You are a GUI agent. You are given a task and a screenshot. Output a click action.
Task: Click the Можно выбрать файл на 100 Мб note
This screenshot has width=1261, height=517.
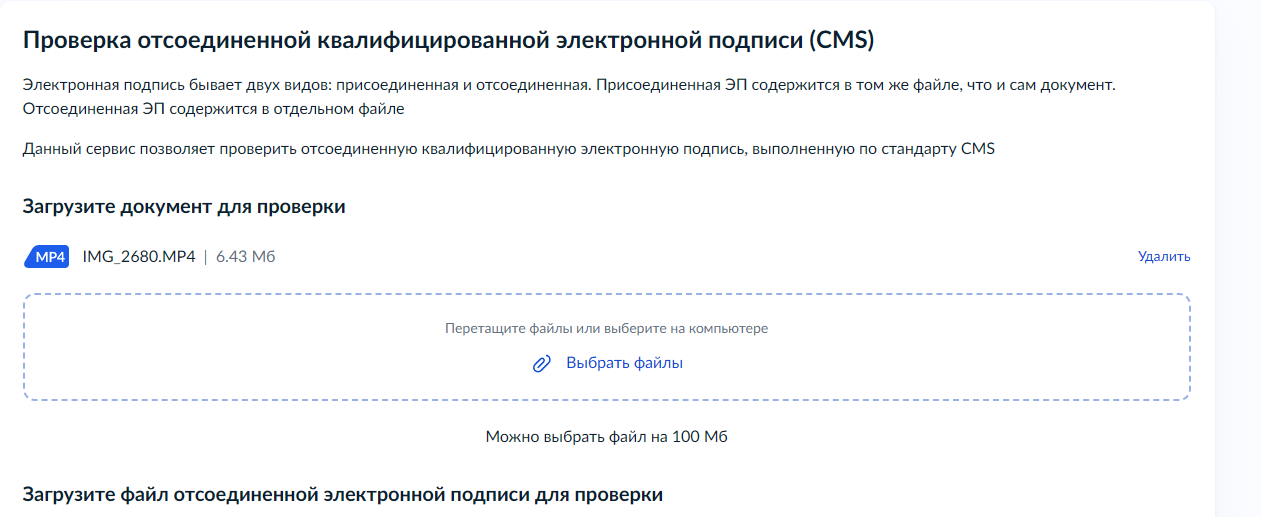click(x=606, y=437)
